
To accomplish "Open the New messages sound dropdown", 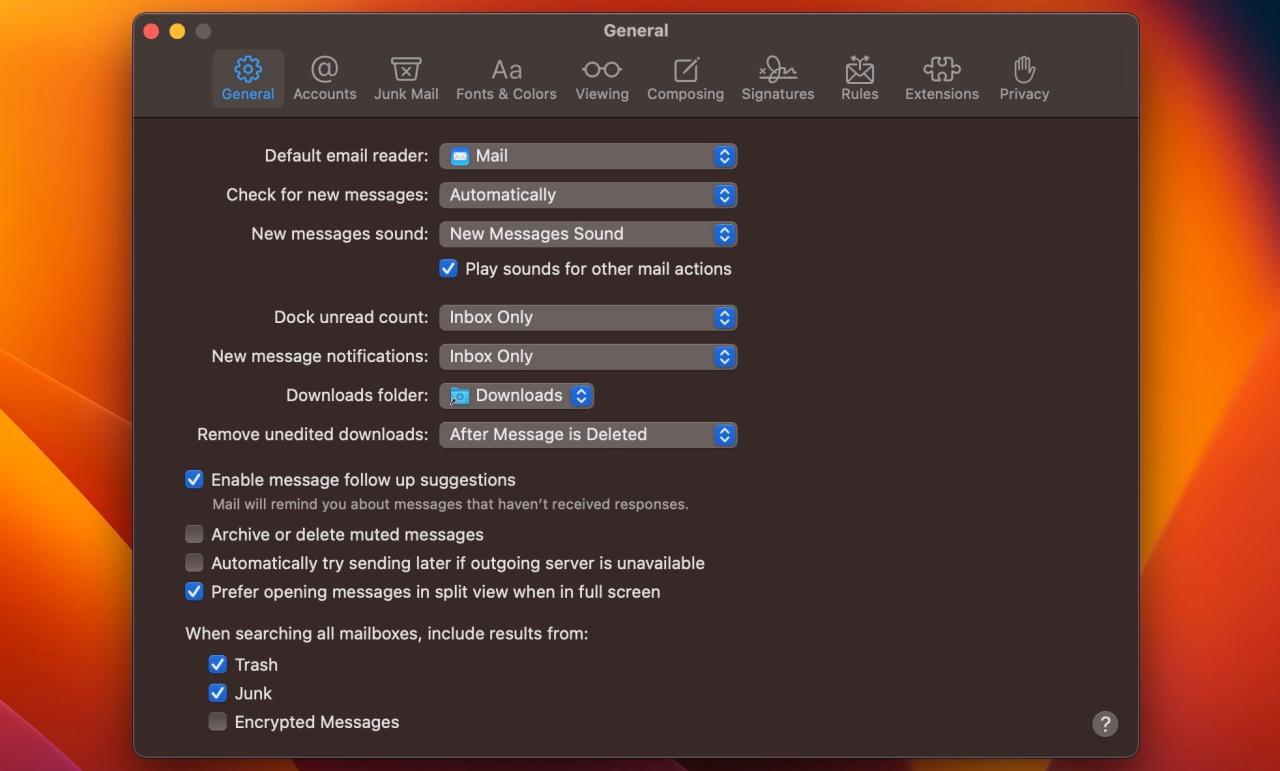I will [588, 234].
